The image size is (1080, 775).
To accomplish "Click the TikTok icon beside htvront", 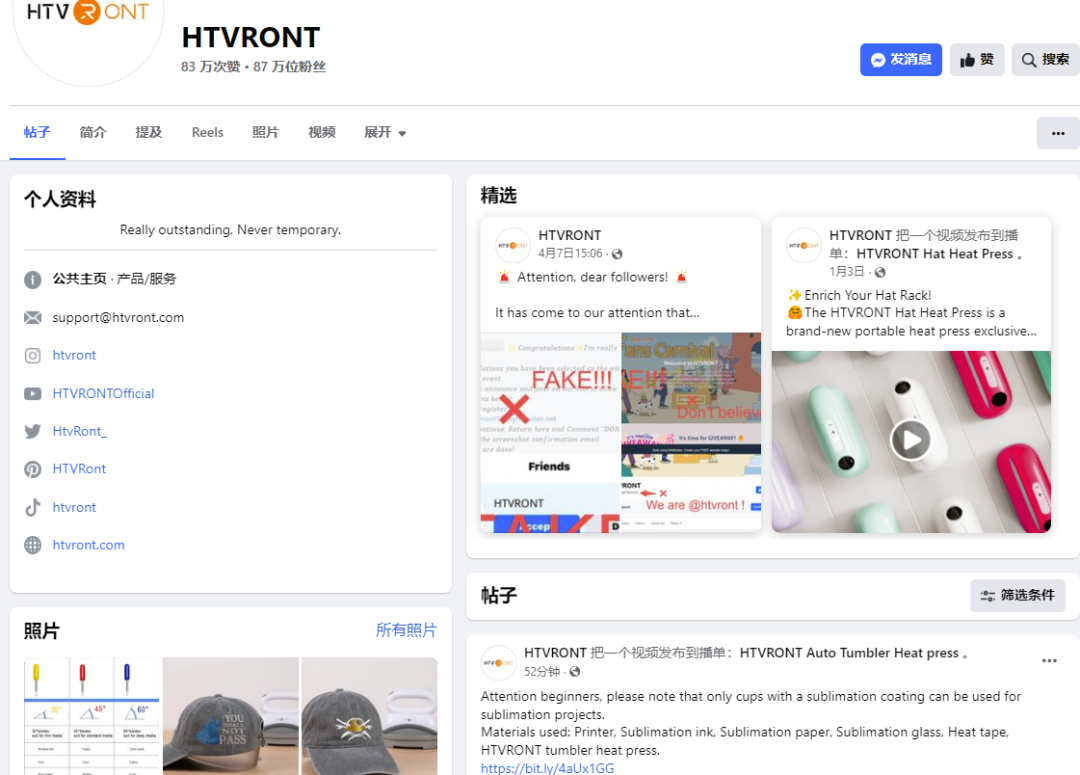I will click(32, 508).
